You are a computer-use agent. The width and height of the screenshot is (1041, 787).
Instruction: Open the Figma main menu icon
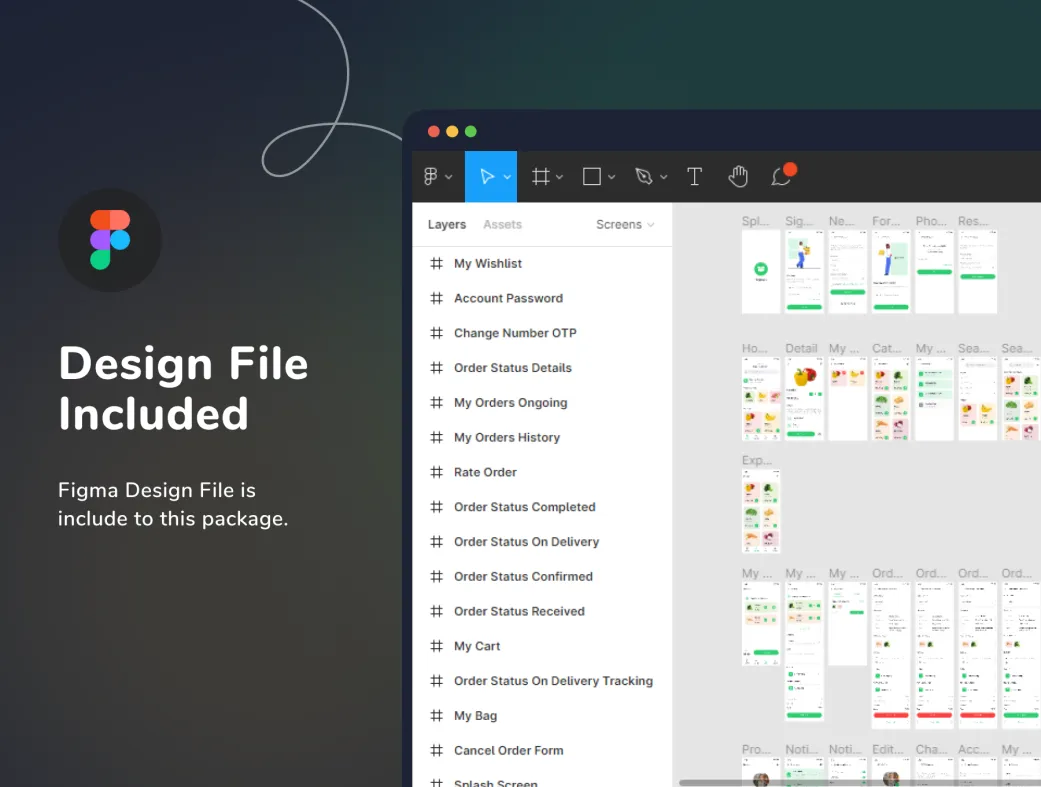pos(431,177)
